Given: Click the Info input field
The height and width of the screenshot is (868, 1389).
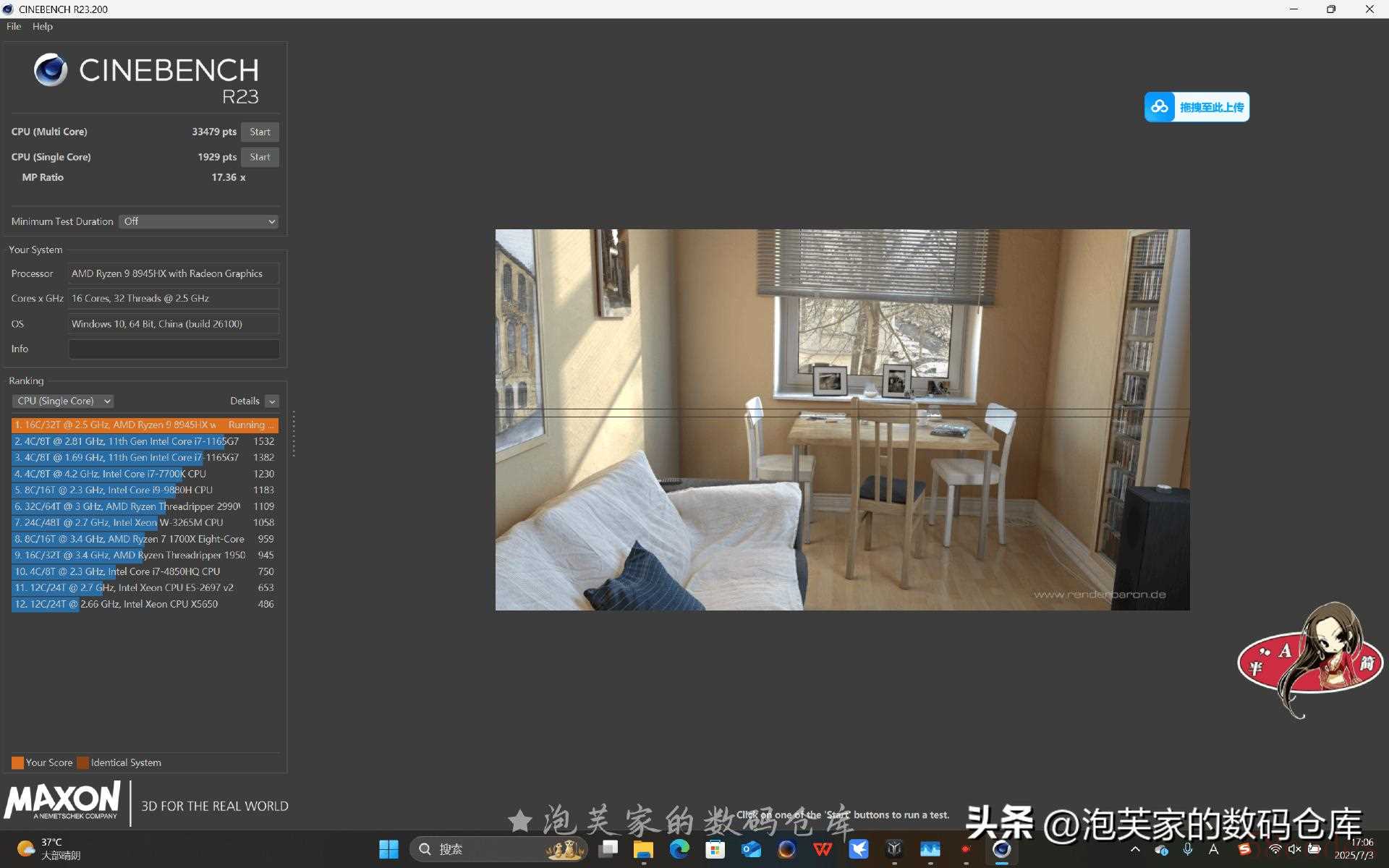Looking at the screenshot, I should tap(174, 349).
